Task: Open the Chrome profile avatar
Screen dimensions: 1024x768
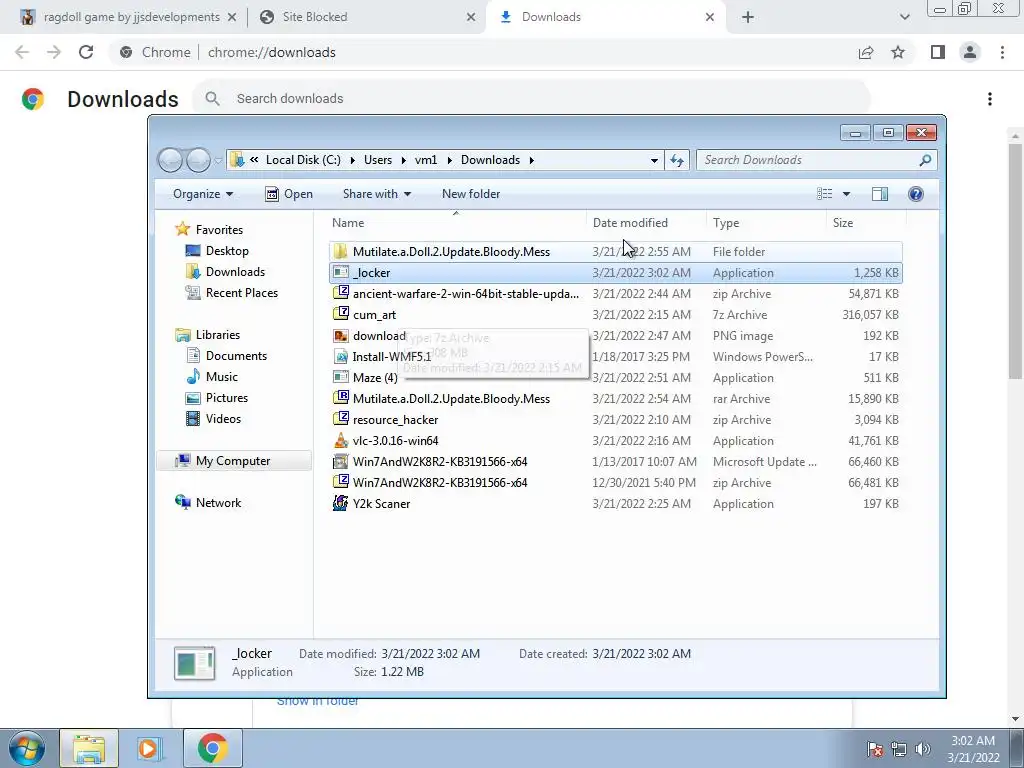Action: (970, 52)
